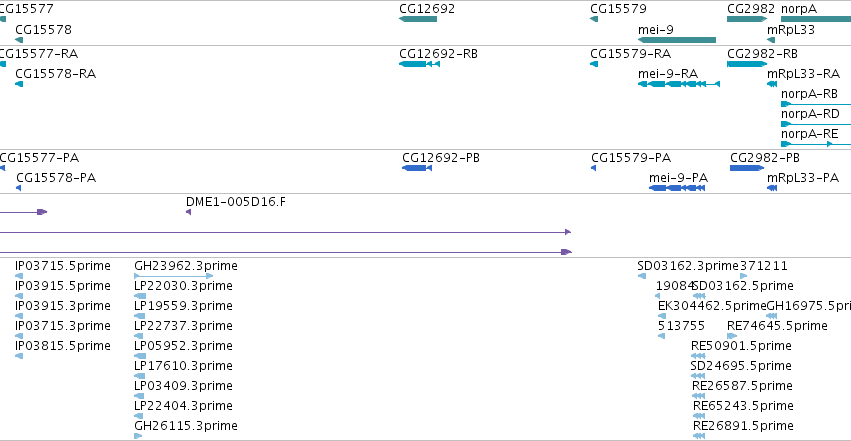Select CG15579 gene label
The height and width of the screenshot is (441, 851).
[x=618, y=9]
